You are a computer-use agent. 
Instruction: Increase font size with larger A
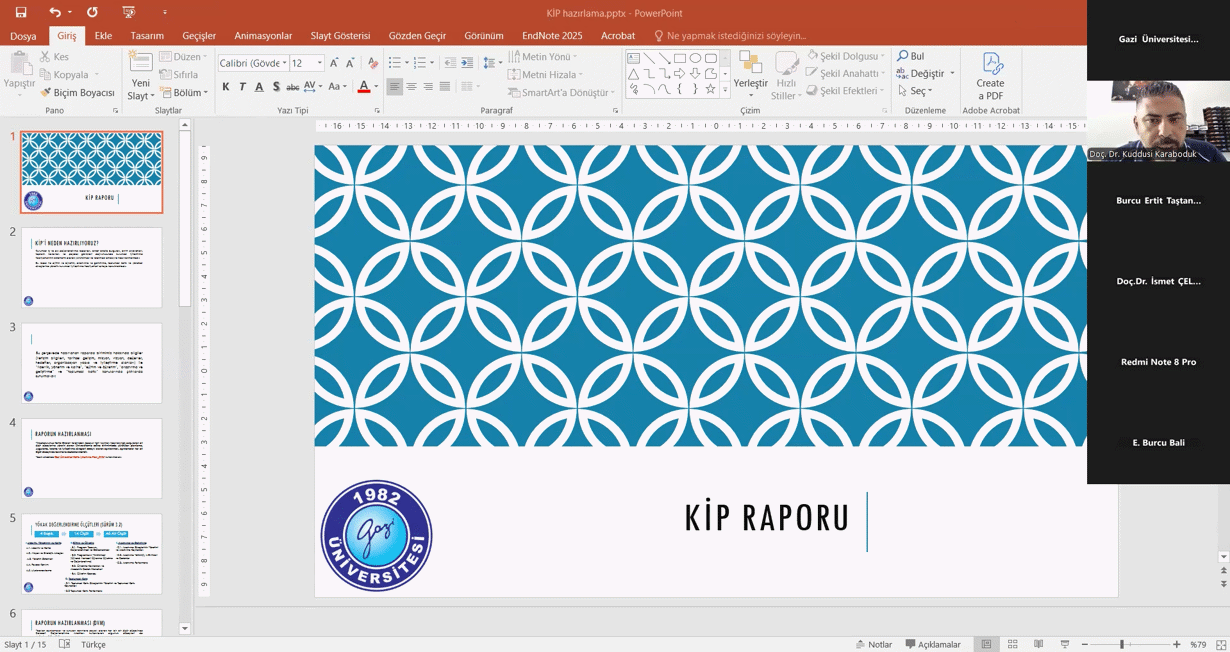334,63
